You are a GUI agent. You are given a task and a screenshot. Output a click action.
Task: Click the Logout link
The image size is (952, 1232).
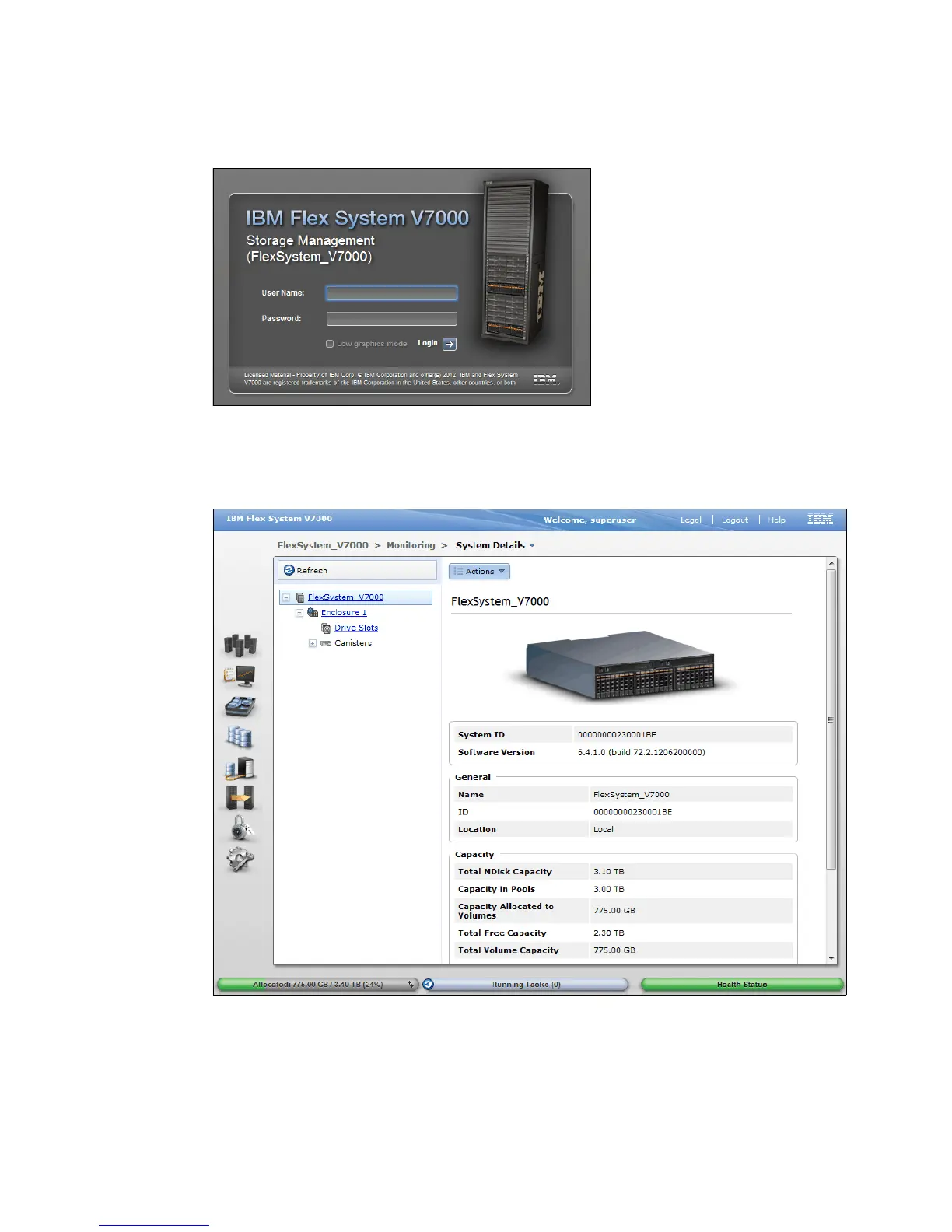click(735, 520)
